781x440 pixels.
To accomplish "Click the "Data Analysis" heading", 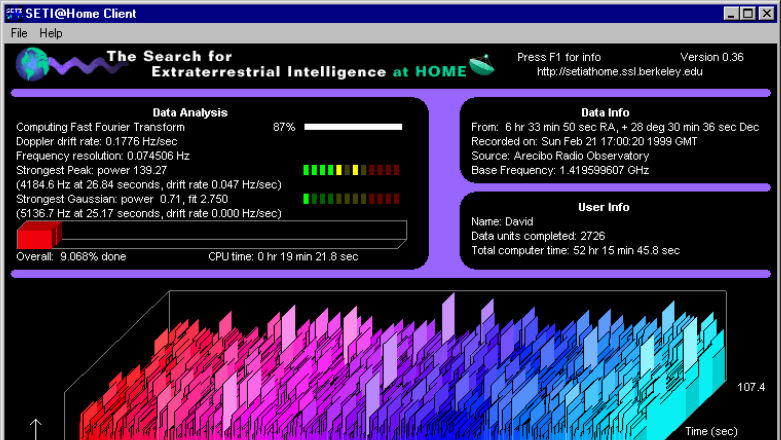I will click(x=190, y=113).
